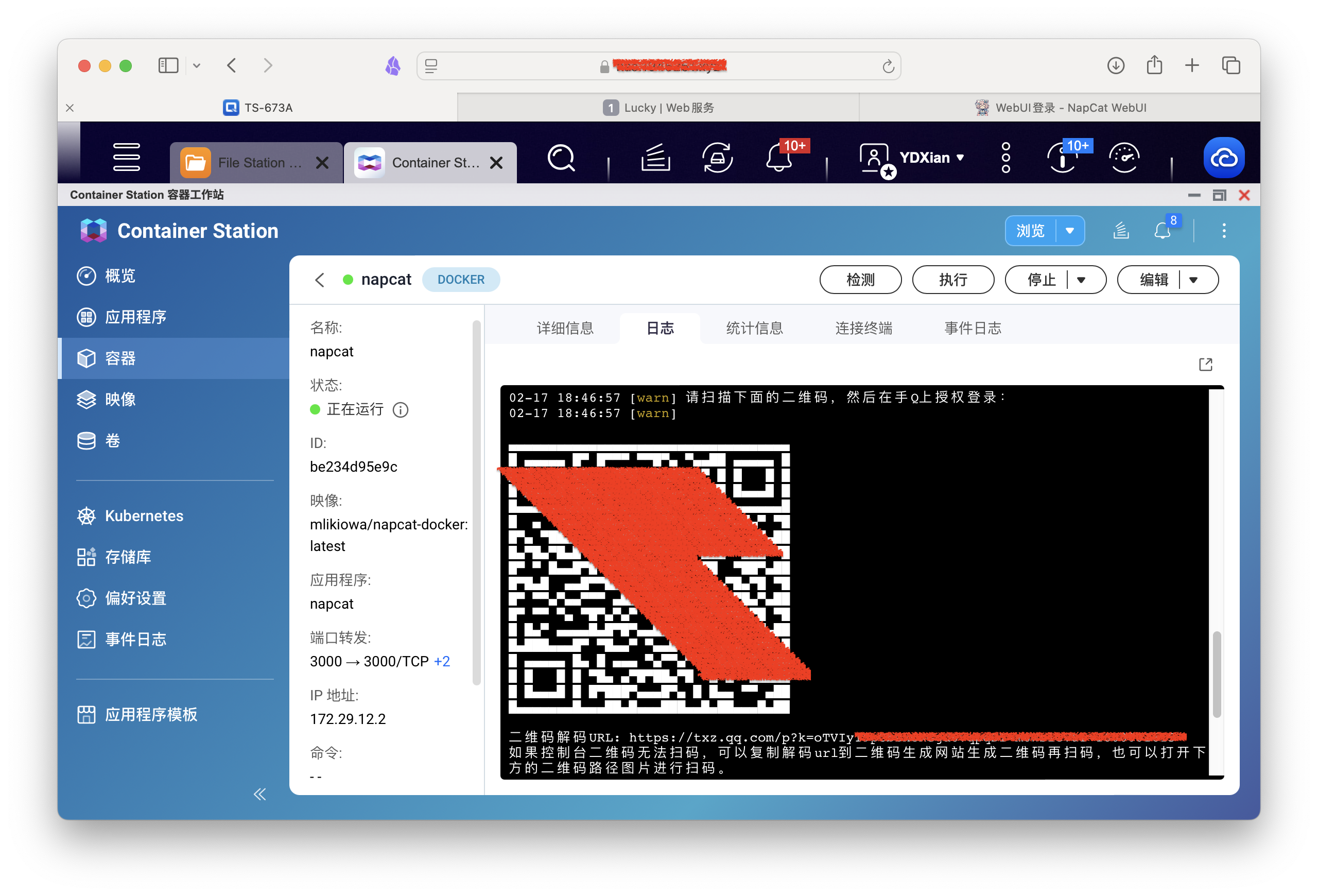The width and height of the screenshot is (1318, 896).
Task: Switch to 连接终端 tab
Action: point(863,328)
